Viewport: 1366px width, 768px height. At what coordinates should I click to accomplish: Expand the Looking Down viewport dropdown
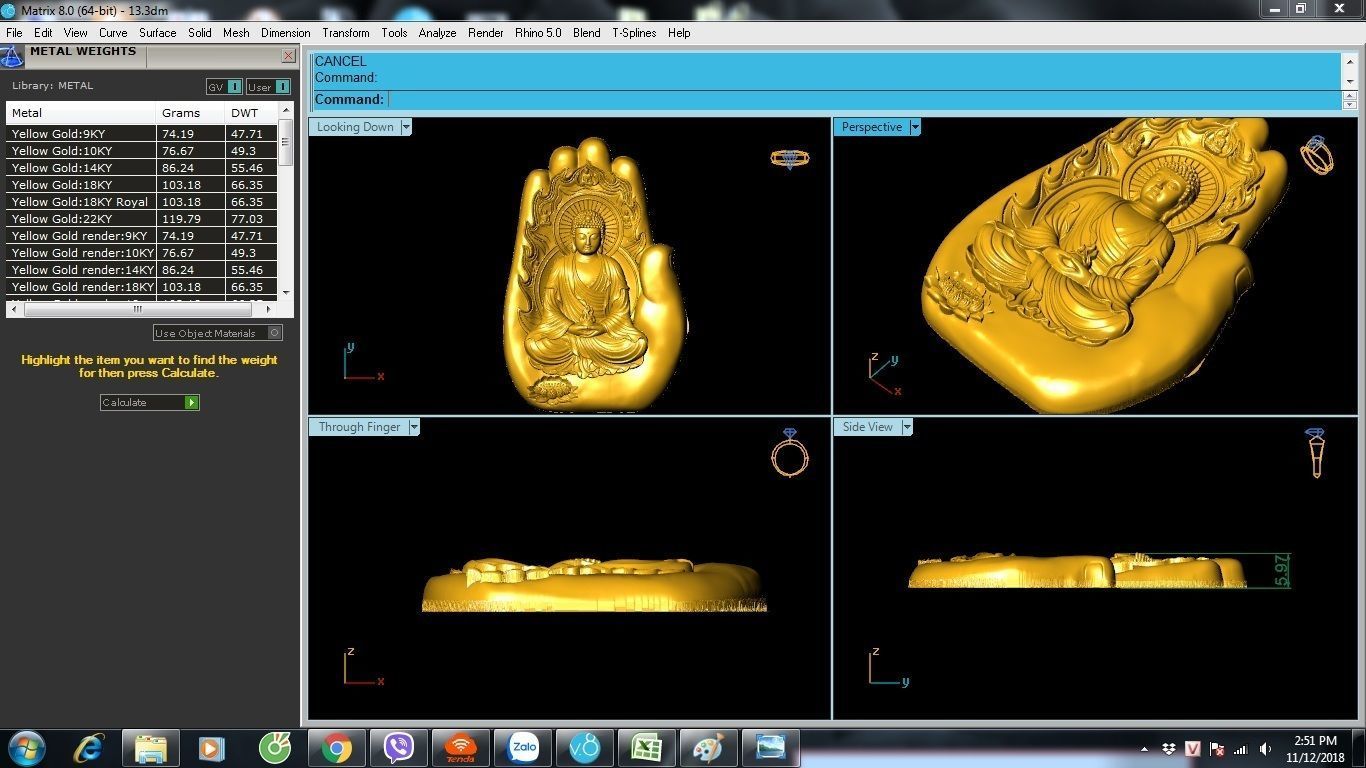coord(406,127)
